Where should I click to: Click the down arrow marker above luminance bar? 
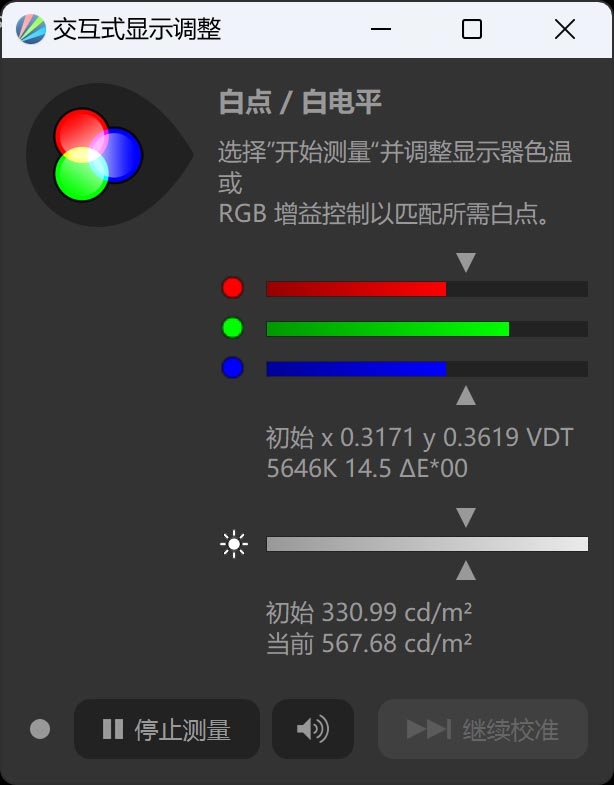(x=466, y=518)
